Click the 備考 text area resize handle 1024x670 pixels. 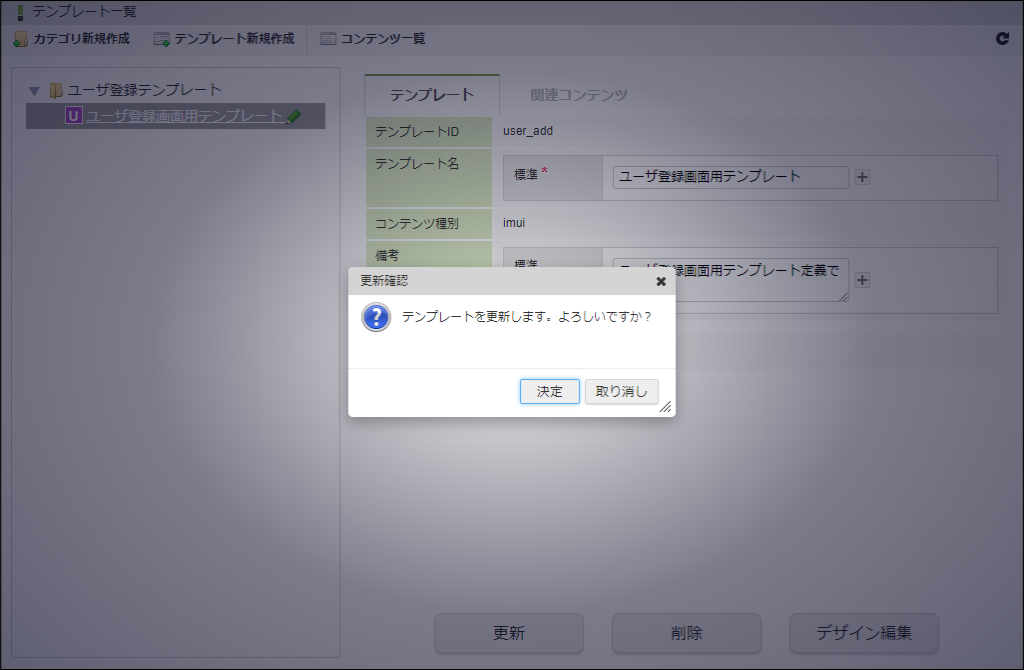pyautogui.click(x=843, y=296)
